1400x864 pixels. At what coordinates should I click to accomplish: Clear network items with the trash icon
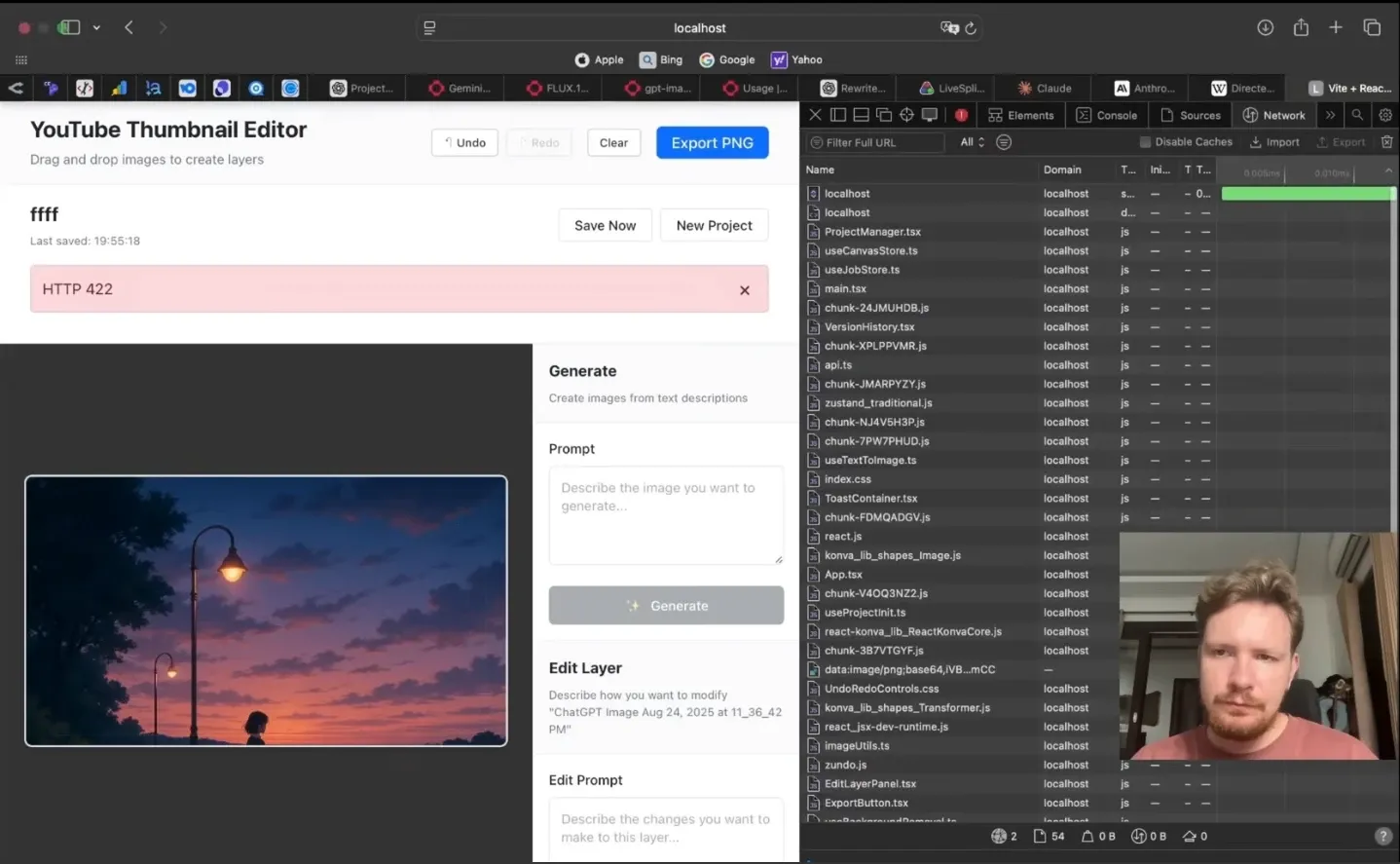point(1386,142)
